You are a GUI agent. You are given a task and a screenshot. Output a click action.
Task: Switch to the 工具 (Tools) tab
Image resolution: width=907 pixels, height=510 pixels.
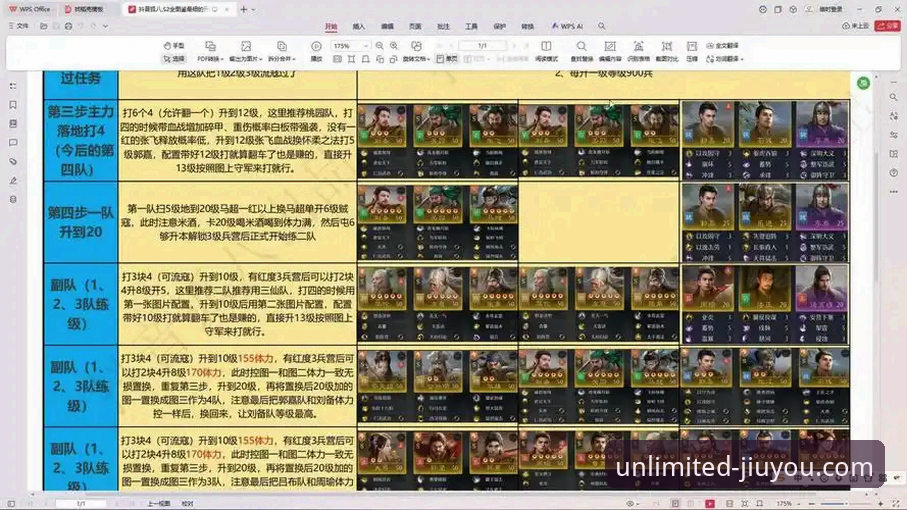[471, 27]
